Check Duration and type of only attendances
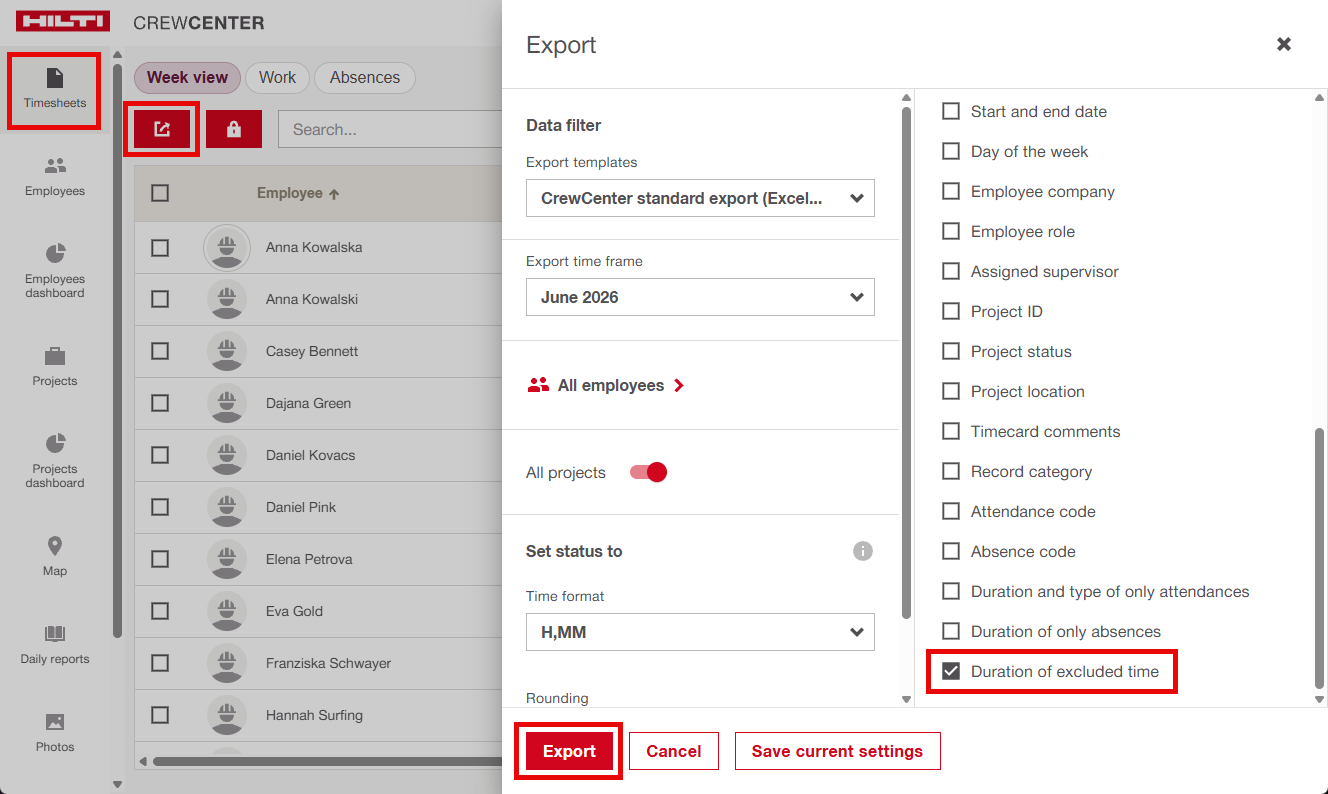The image size is (1328, 794). pyautogui.click(x=951, y=591)
